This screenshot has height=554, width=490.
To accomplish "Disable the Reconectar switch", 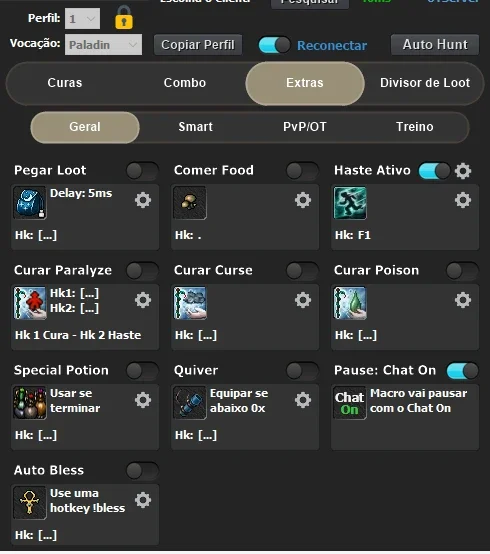I will (x=274, y=45).
